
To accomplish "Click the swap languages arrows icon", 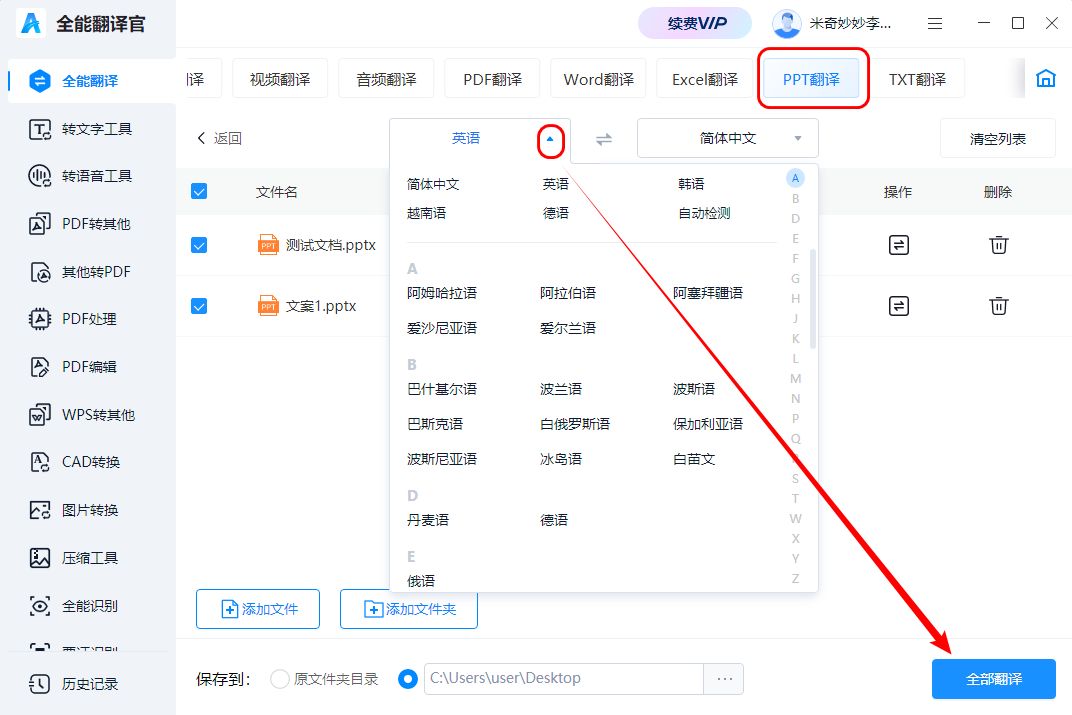I will coord(604,139).
